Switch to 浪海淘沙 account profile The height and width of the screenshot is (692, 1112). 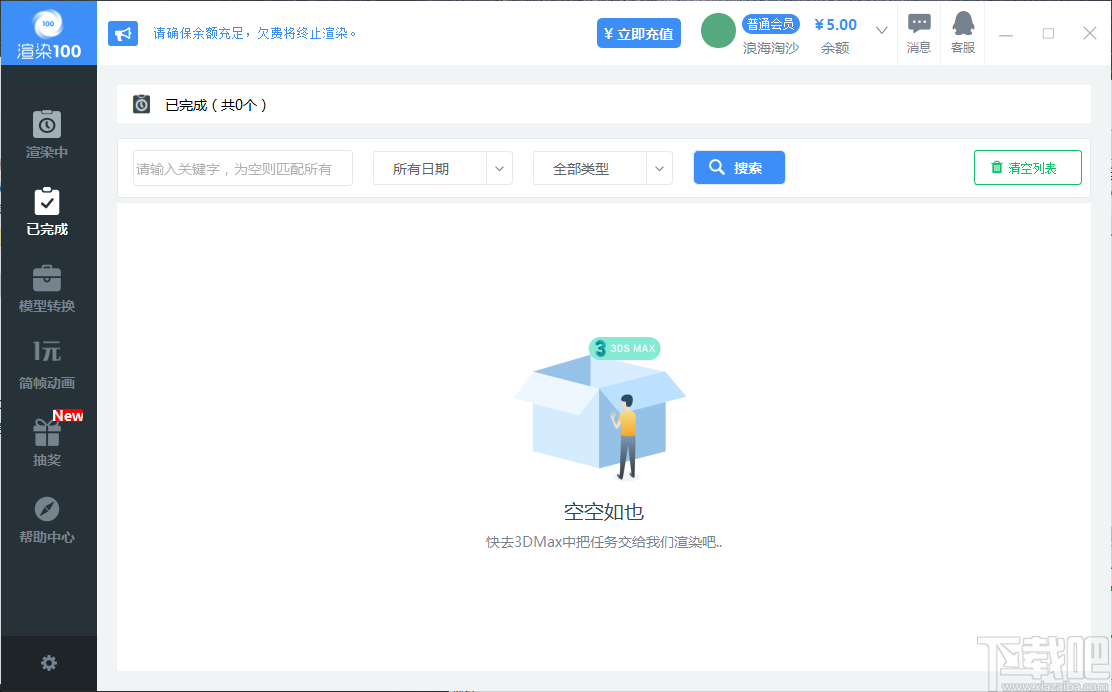pos(770,46)
